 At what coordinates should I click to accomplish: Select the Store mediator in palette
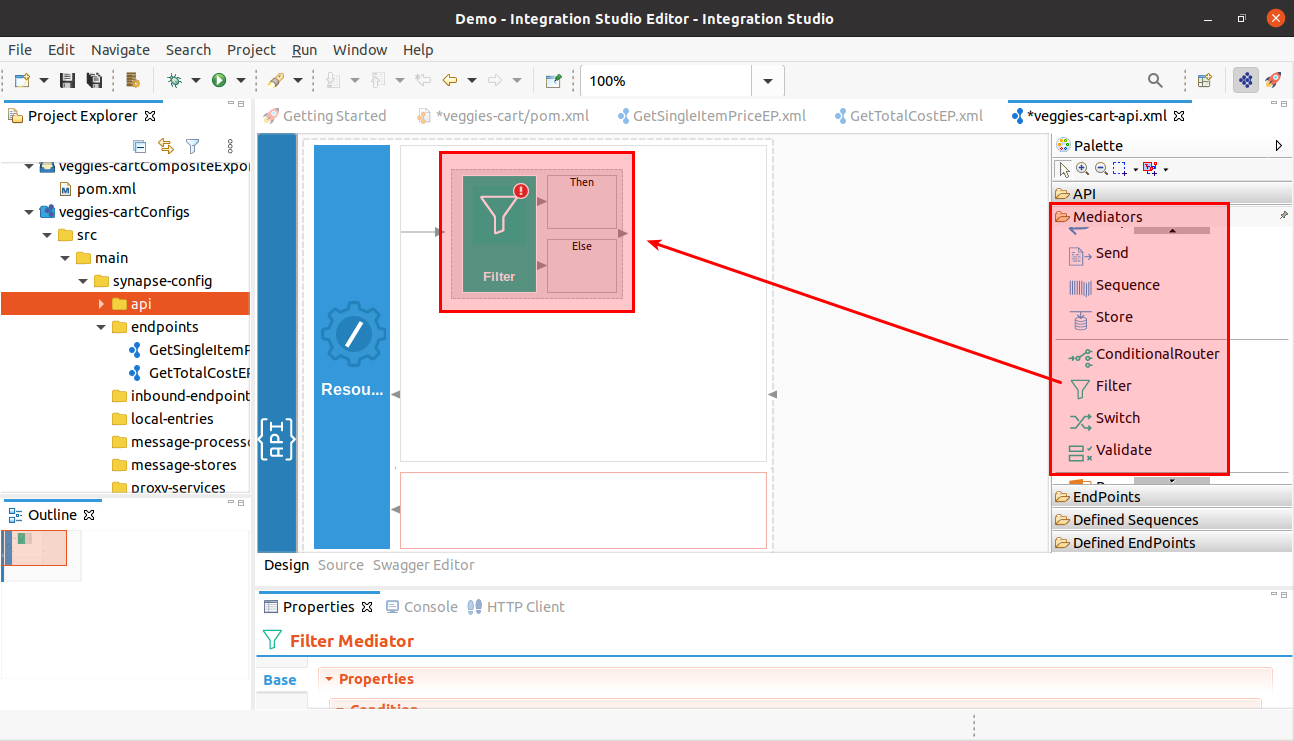click(x=1101, y=318)
